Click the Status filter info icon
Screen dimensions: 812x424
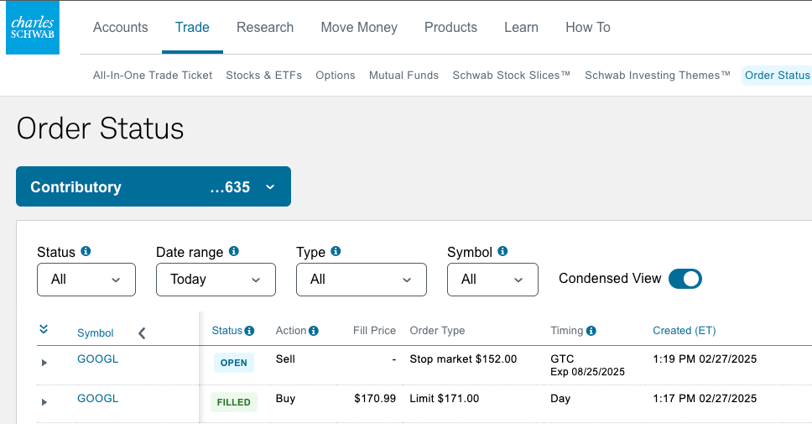(86, 252)
